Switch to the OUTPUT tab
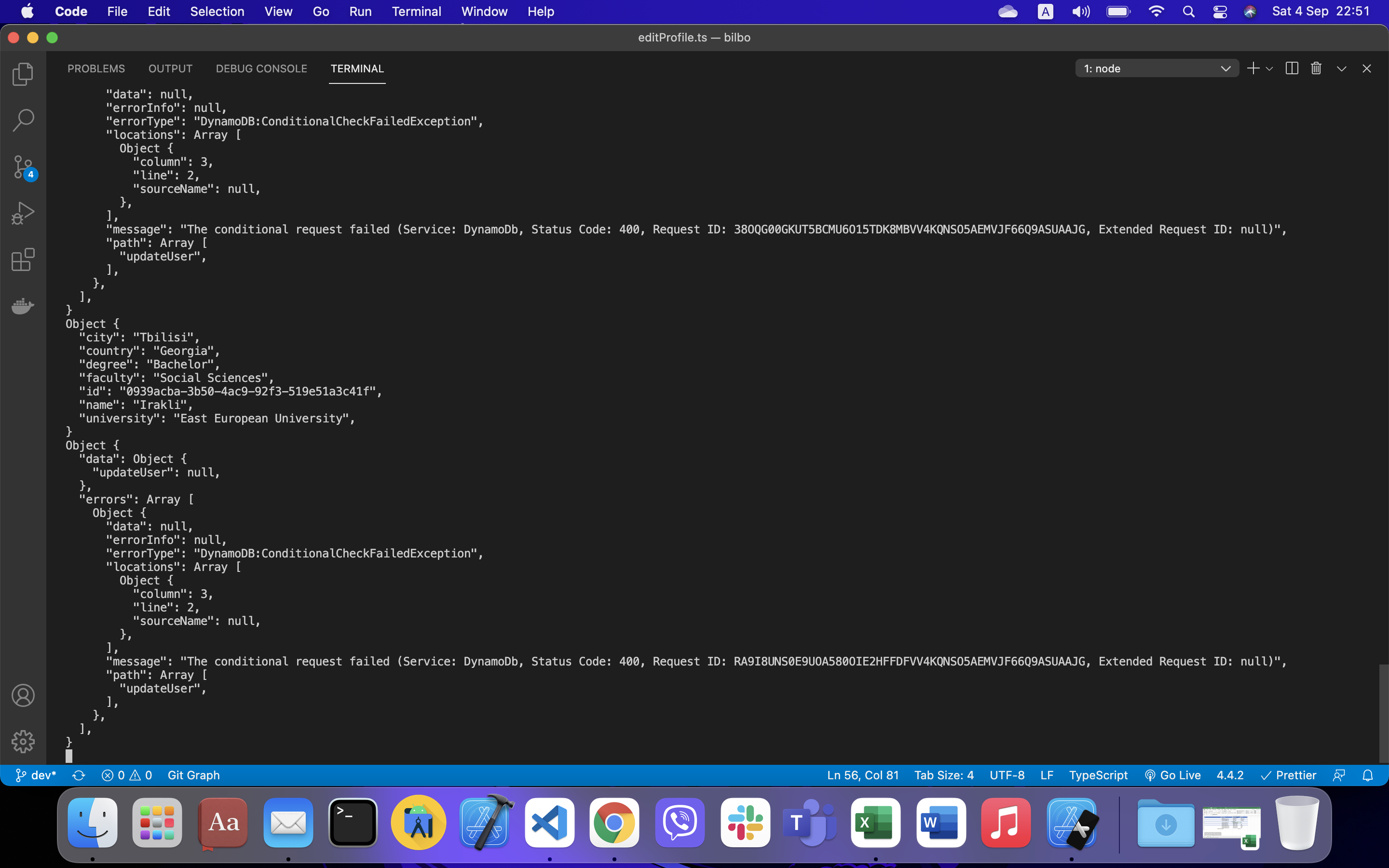 [170, 68]
